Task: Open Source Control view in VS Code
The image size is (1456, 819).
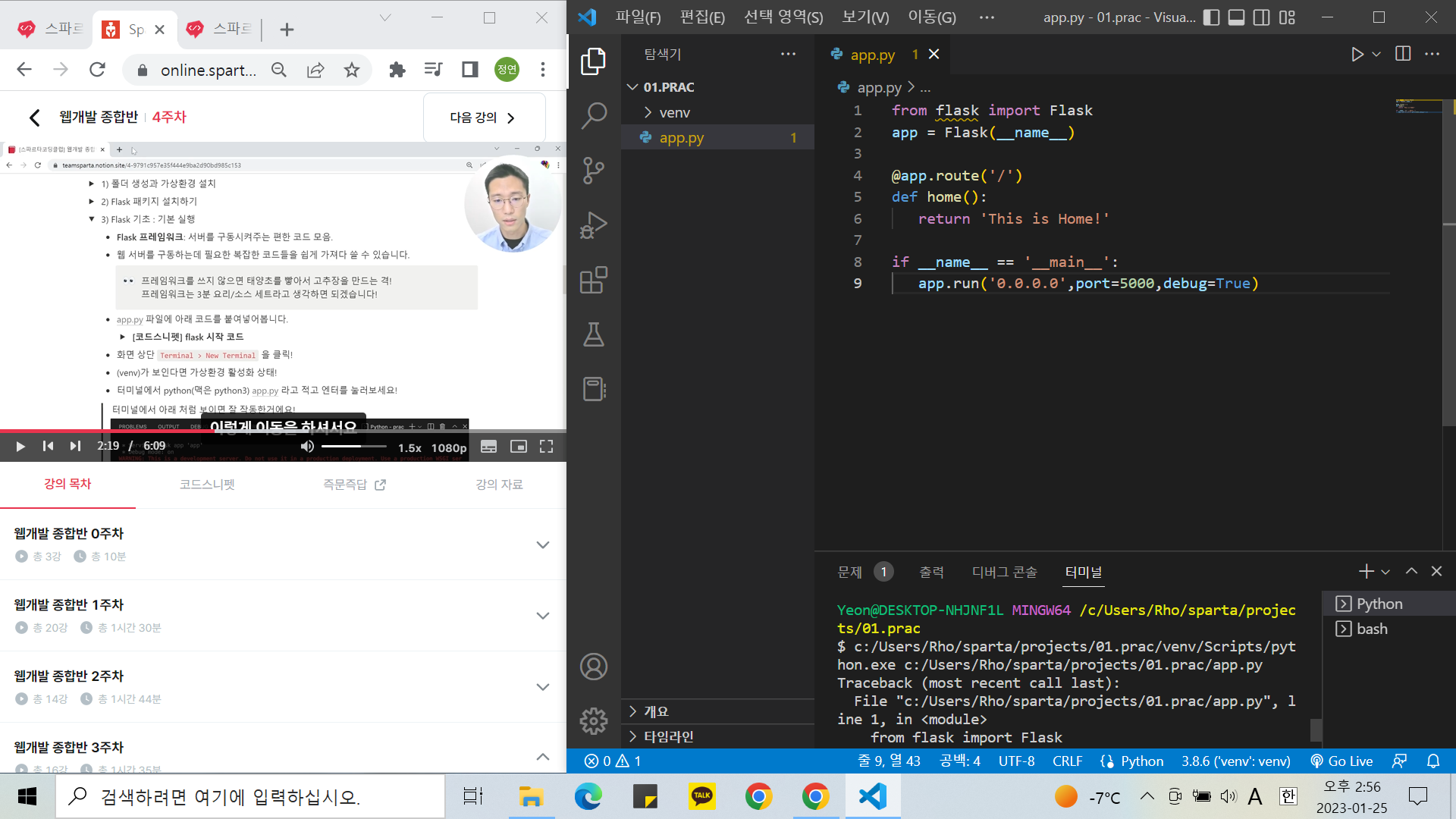Action: (x=594, y=171)
